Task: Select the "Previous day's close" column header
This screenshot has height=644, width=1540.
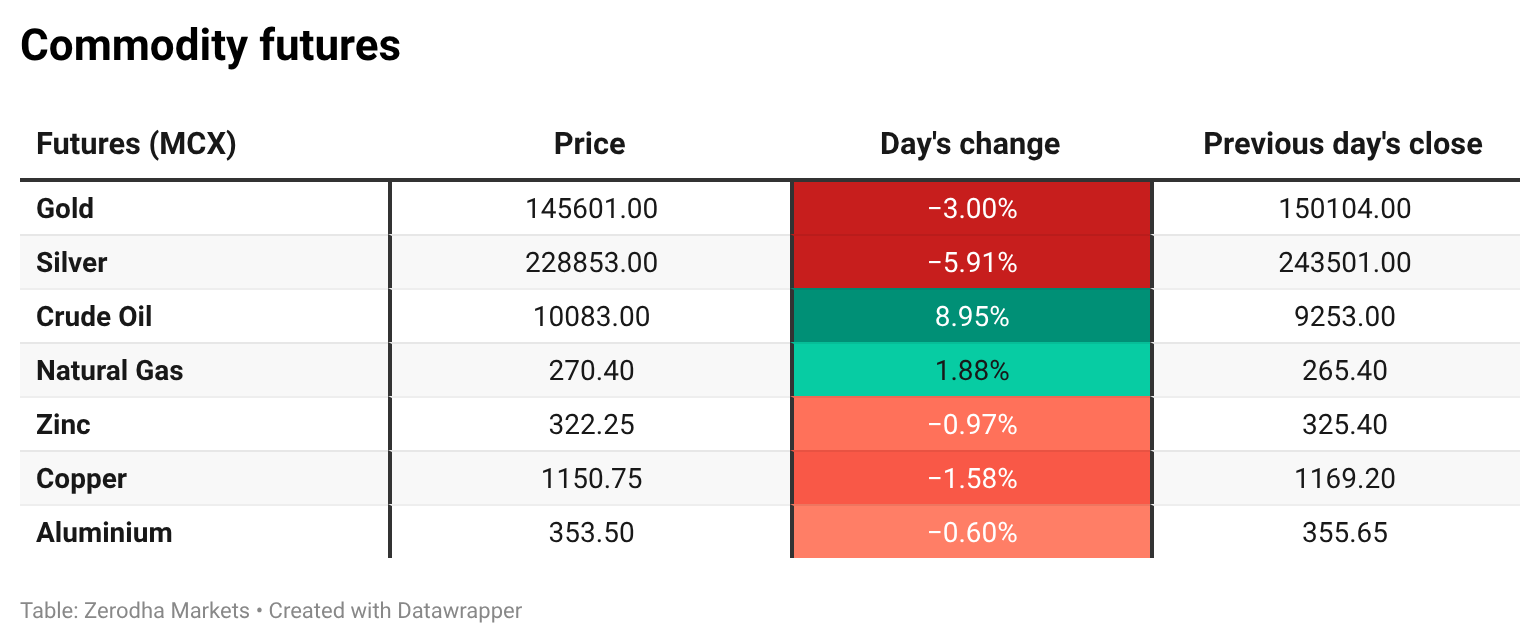Action: pyautogui.click(x=1343, y=144)
